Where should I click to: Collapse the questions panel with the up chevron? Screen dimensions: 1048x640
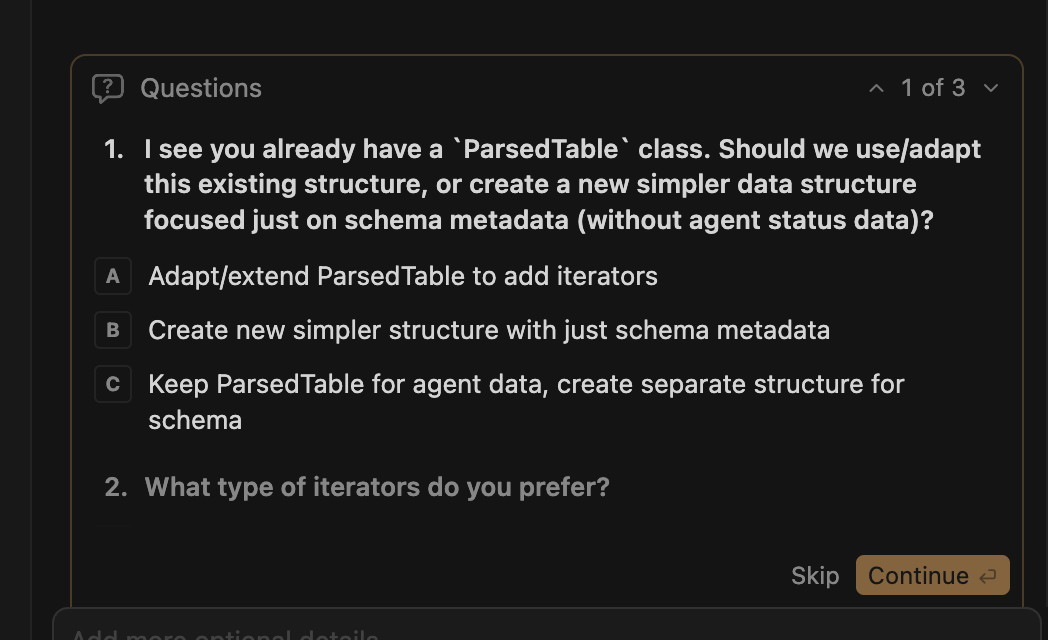pos(876,88)
